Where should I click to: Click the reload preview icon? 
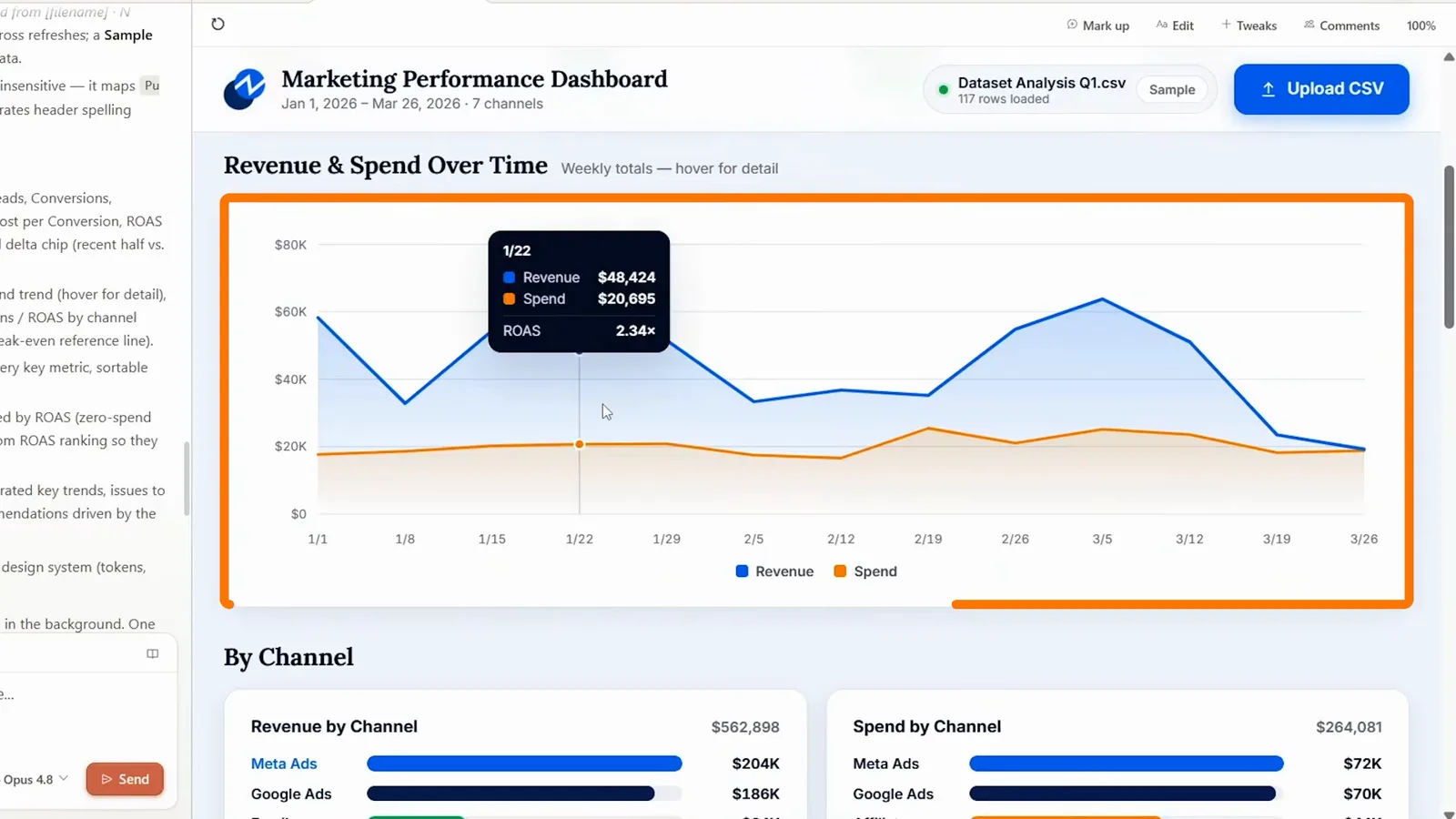tap(217, 24)
